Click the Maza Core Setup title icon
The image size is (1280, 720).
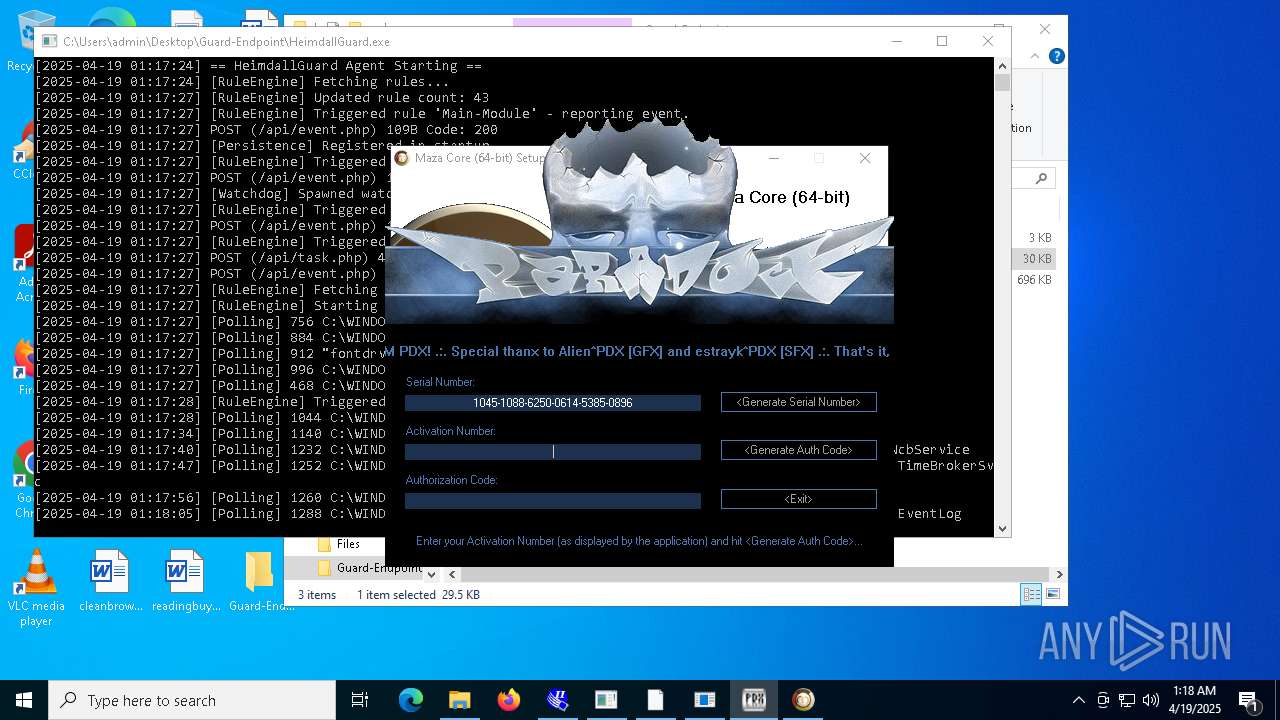coord(402,158)
